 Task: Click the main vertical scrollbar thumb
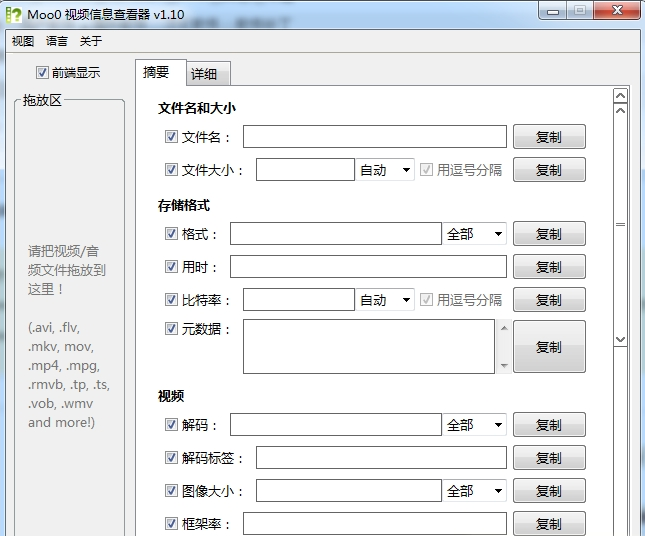(x=620, y=225)
